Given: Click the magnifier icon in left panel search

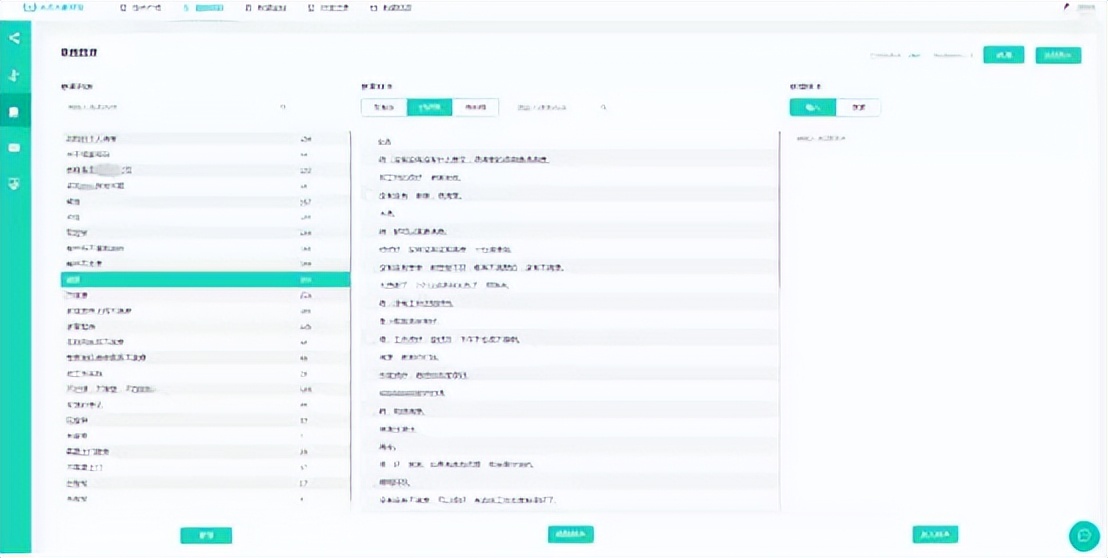Looking at the screenshot, I should [x=283, y=107].
